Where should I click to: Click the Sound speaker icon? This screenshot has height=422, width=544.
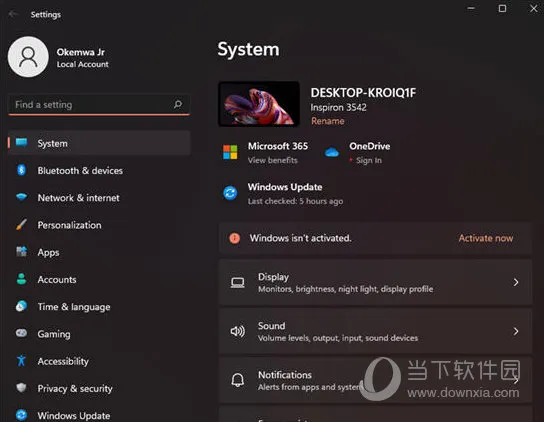point(238,331)
